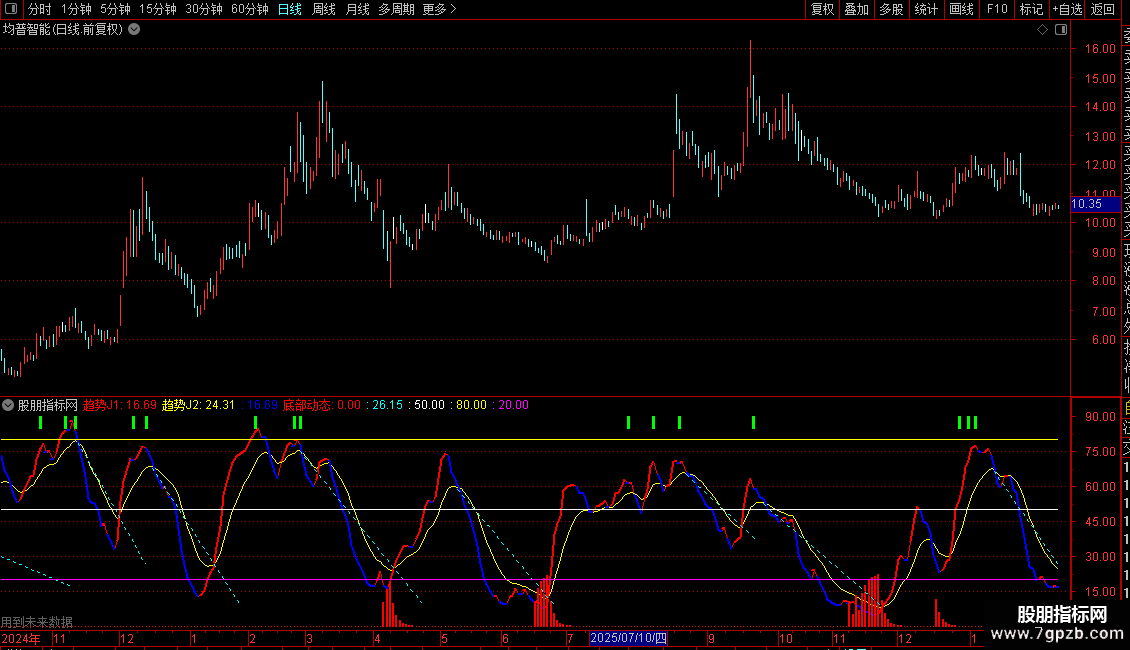Toggle the left sidebar panel icon
The image size is (1130, 650).
13,9
